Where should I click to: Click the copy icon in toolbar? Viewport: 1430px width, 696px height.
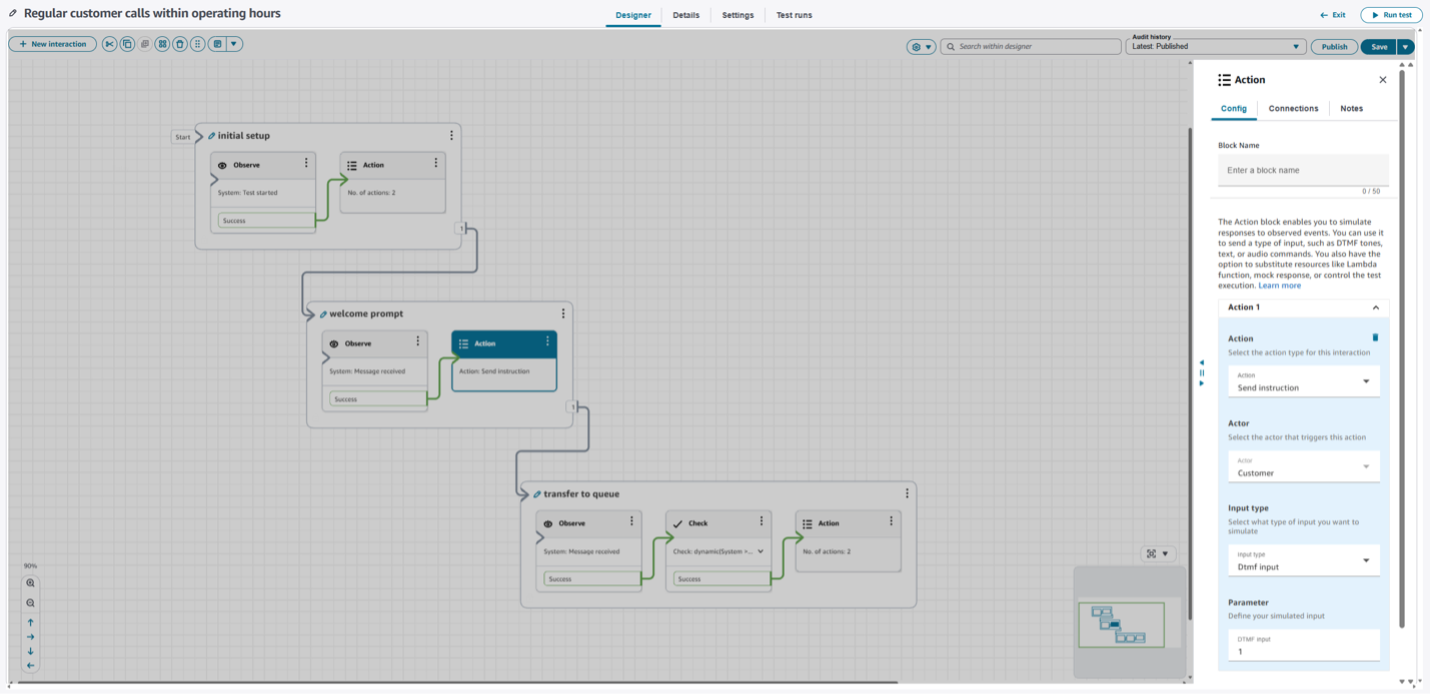[127, 44]
